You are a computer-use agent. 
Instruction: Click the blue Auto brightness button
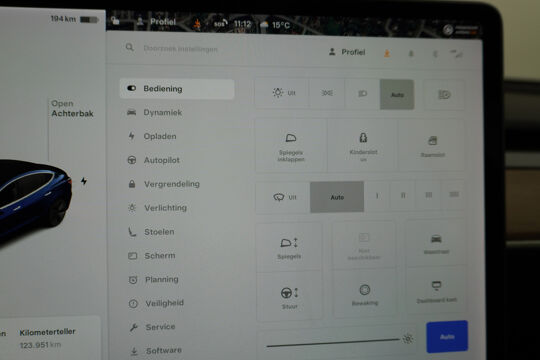pos(447,337)
